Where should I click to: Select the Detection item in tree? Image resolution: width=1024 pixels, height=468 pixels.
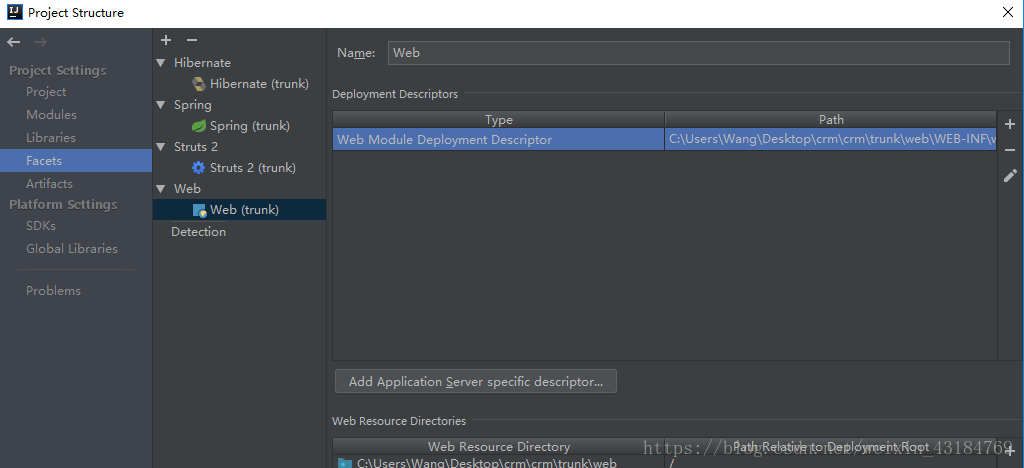coord(199,232)
